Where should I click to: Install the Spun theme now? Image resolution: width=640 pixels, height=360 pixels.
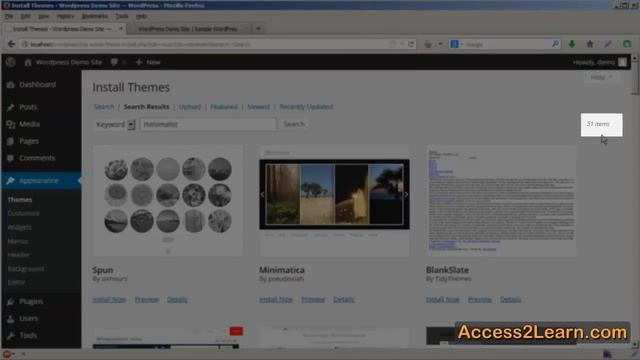point(109,300)
